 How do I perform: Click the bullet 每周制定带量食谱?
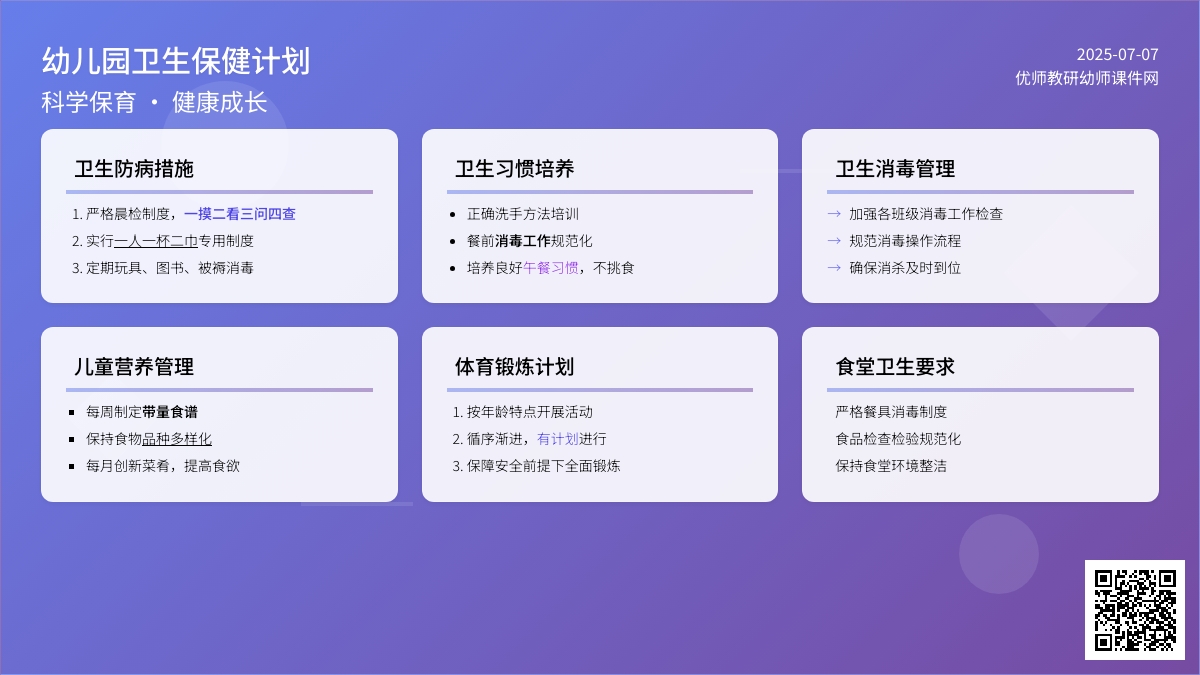point(142,412)
